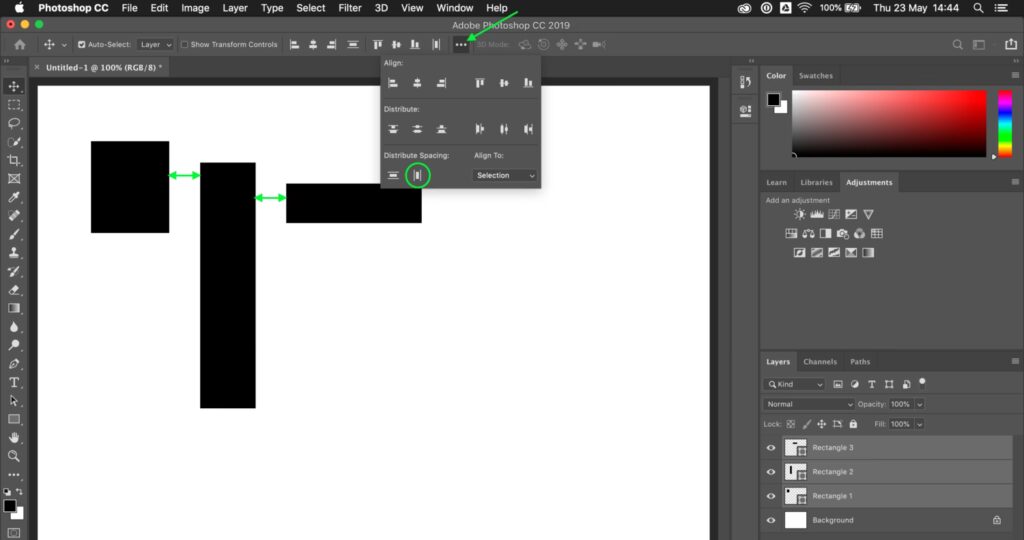Open the Normal blend mode dropdown
The width and height of the screenshot is (1024, 540).
tap(809, 404)
